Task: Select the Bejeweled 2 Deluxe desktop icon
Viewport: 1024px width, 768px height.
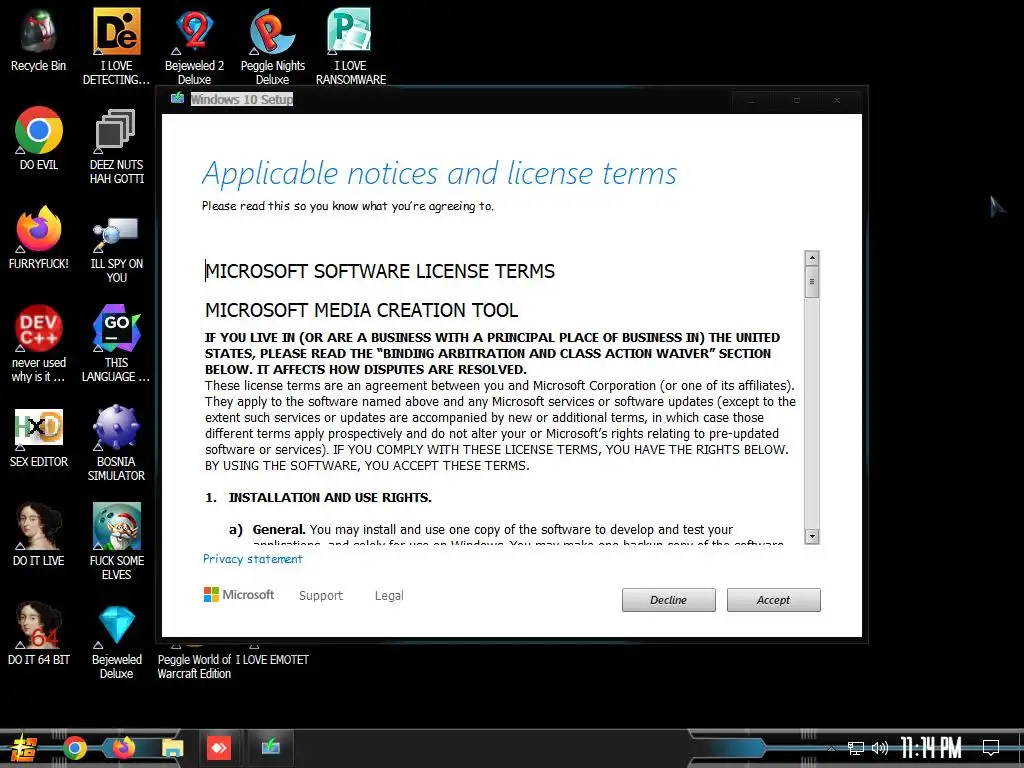Action: (x=195, y=46)
